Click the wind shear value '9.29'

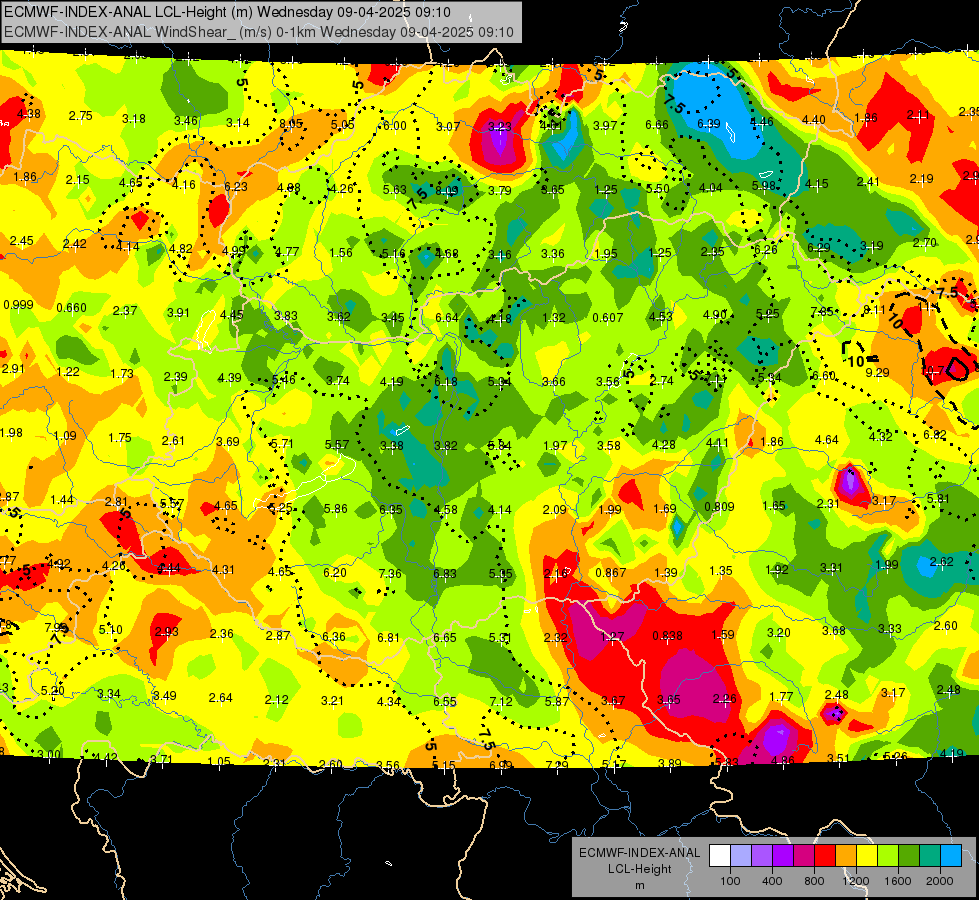tap(877, 372)
